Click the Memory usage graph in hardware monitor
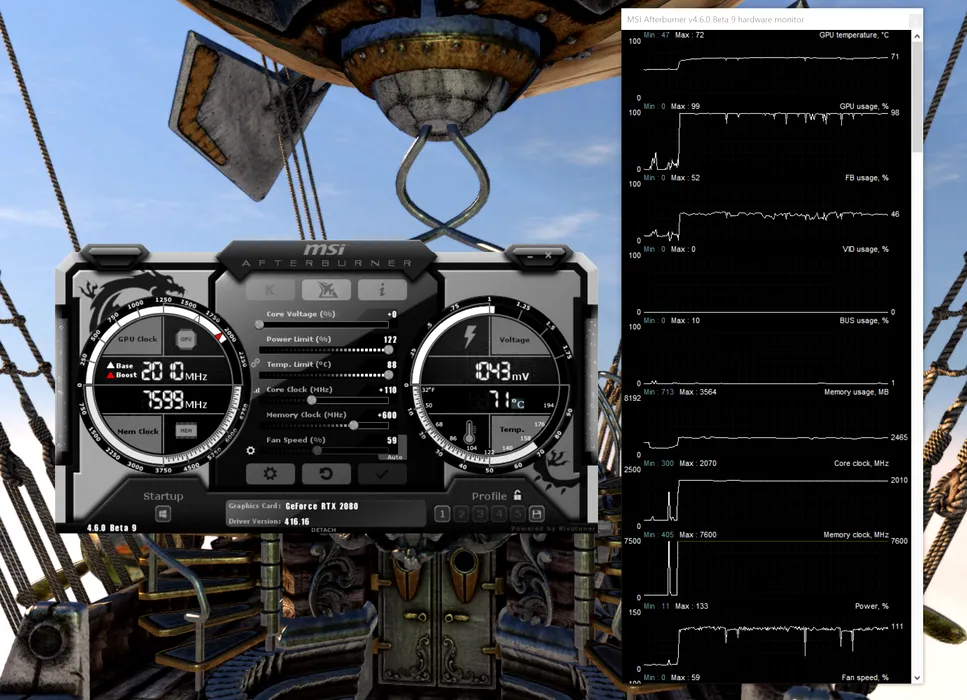The width and height of the screenshot is (967, 700). 766,424
